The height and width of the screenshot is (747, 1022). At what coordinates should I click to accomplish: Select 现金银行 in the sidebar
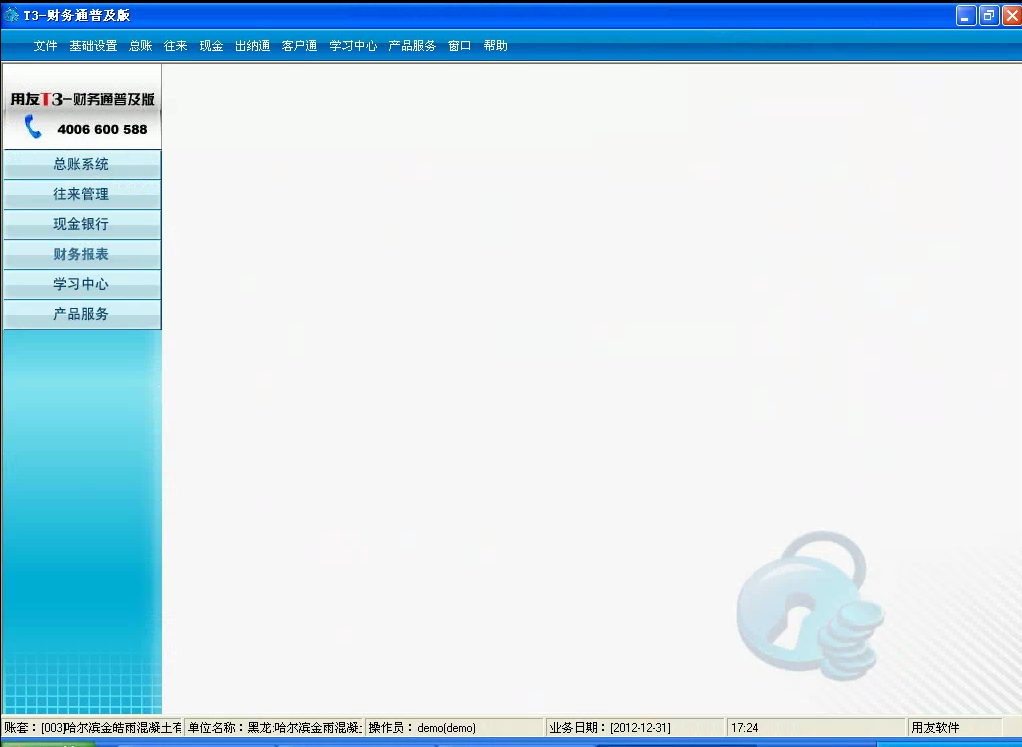(x=81, y=224)
